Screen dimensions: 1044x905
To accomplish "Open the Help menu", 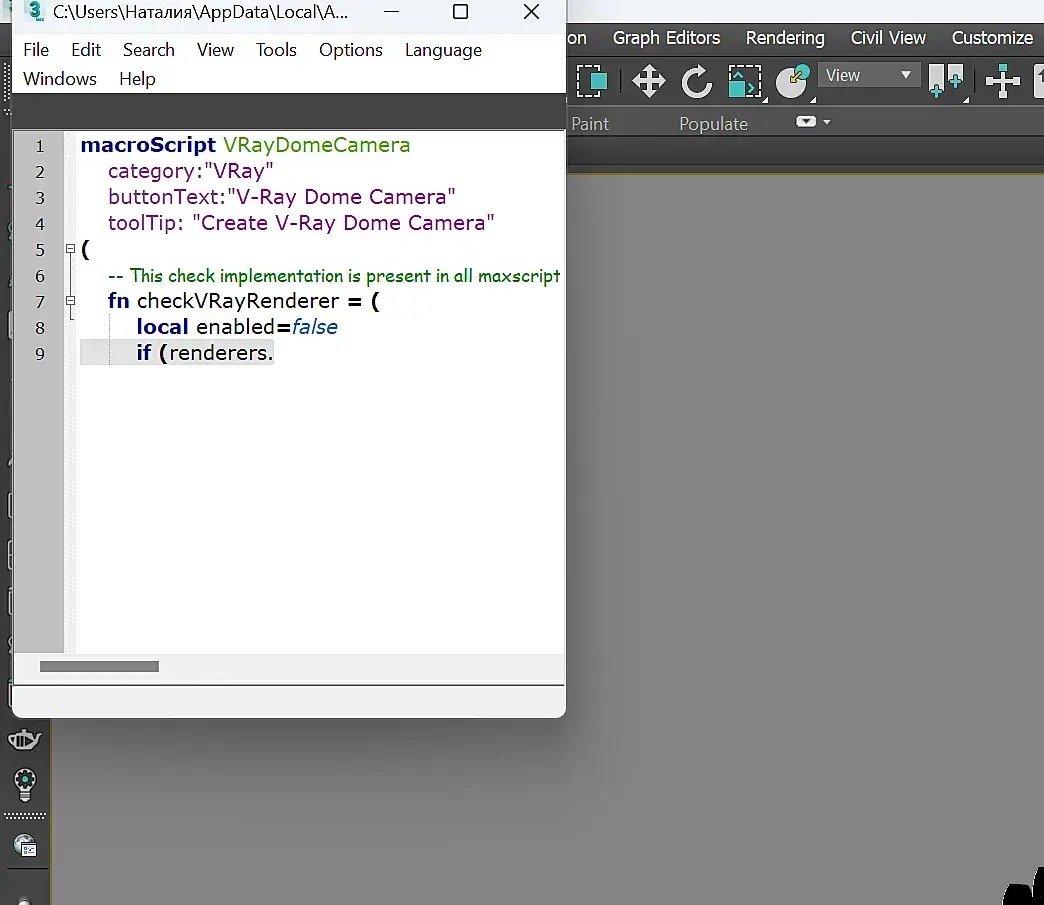I will point(137,79).
